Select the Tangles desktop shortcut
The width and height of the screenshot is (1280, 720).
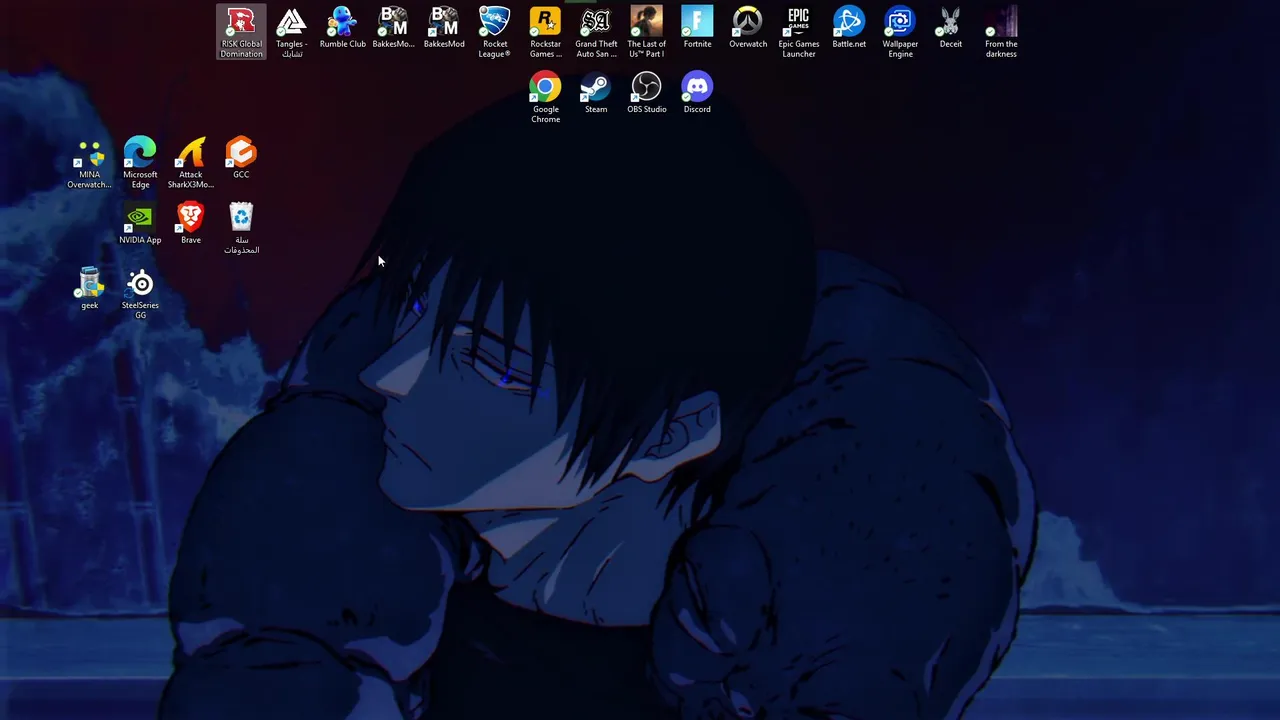tap(292, 32)
